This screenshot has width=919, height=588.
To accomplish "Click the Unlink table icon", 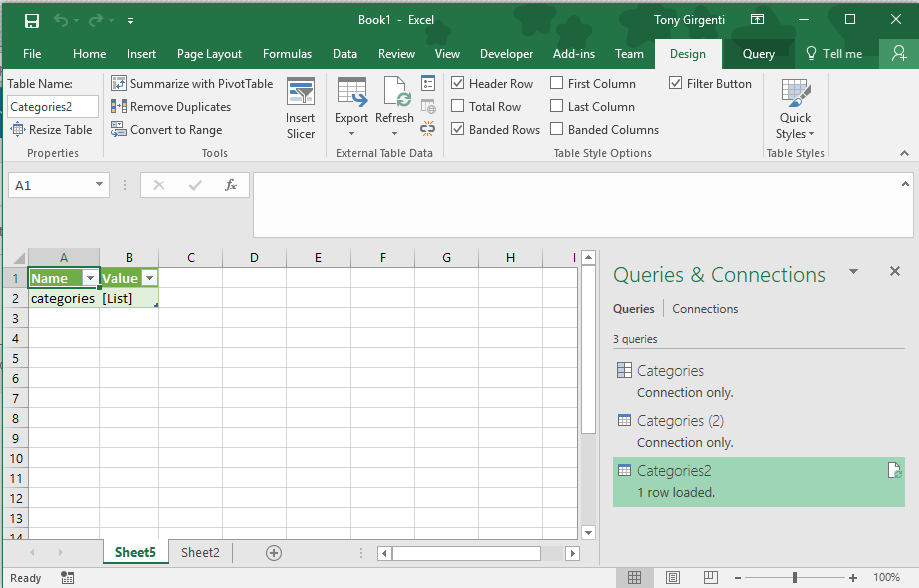I will (428, 130).
